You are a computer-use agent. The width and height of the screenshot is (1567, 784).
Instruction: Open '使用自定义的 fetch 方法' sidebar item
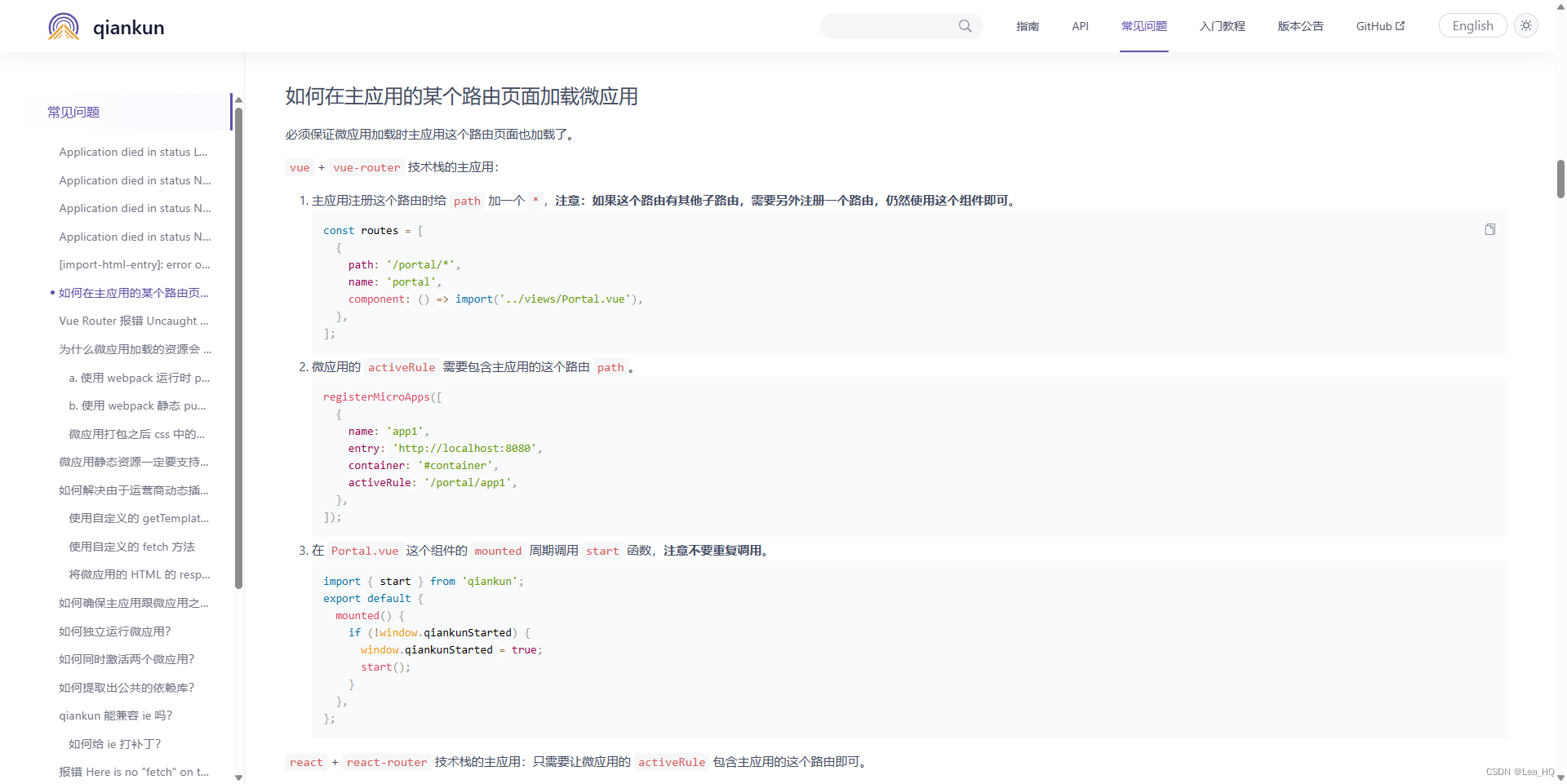(132, 547)
